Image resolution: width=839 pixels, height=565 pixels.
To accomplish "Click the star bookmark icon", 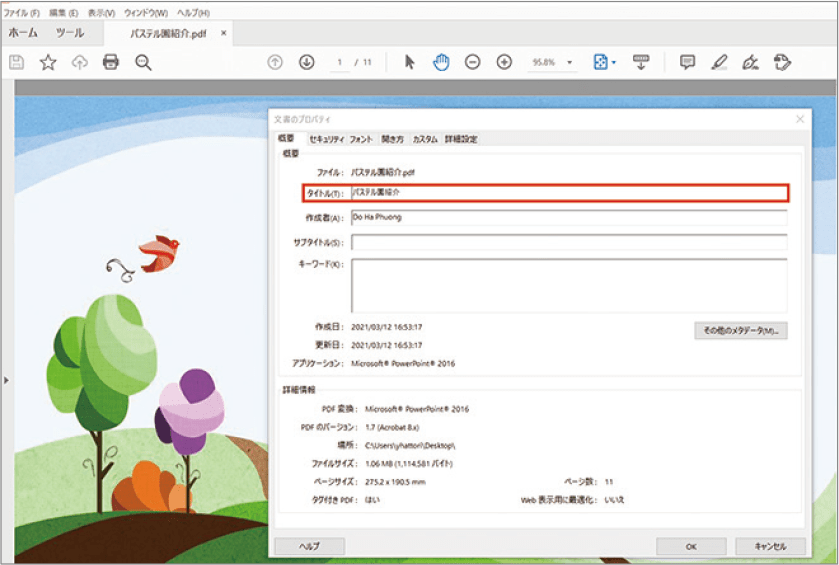I will 48,63.
